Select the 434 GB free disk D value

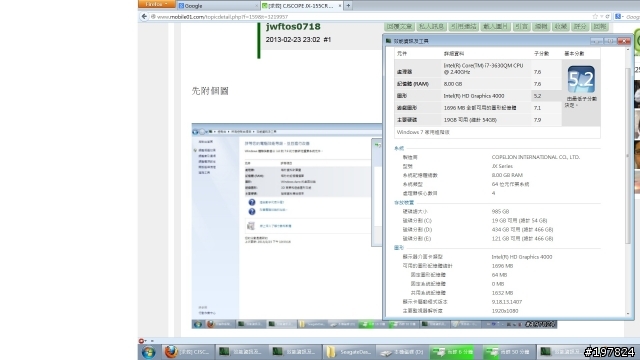pos(522,229)
